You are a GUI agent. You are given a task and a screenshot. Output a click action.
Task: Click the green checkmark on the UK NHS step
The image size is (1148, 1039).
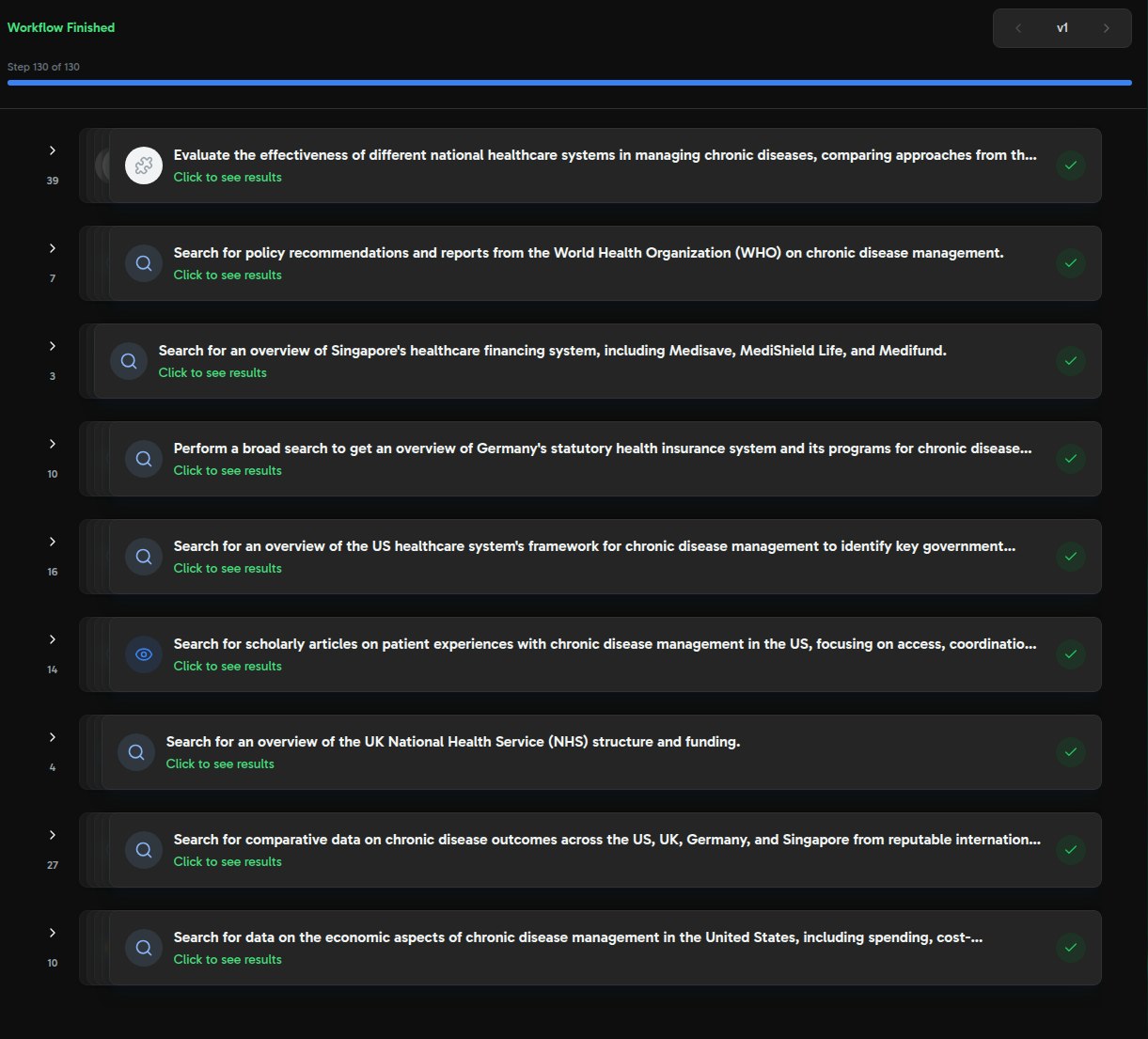click(1070, 752)
